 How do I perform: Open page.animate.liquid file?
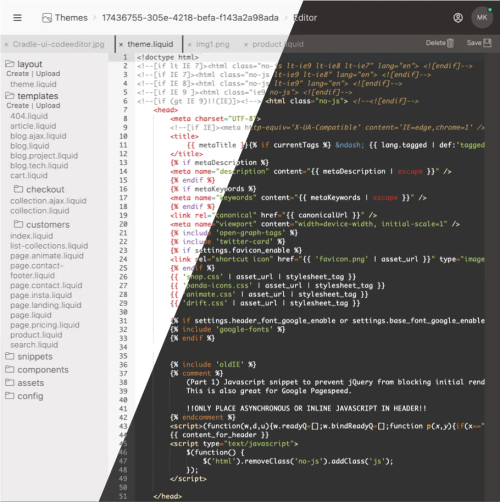(47, 256)
